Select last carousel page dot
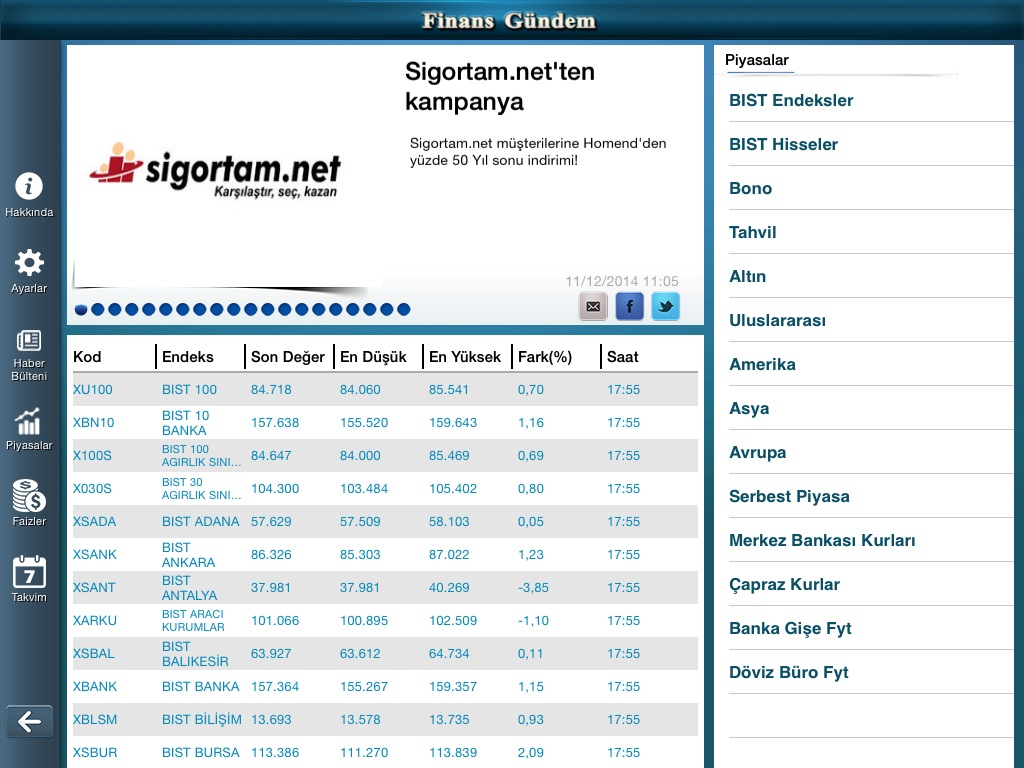1024x768 pixels. (x=404, y=310)
